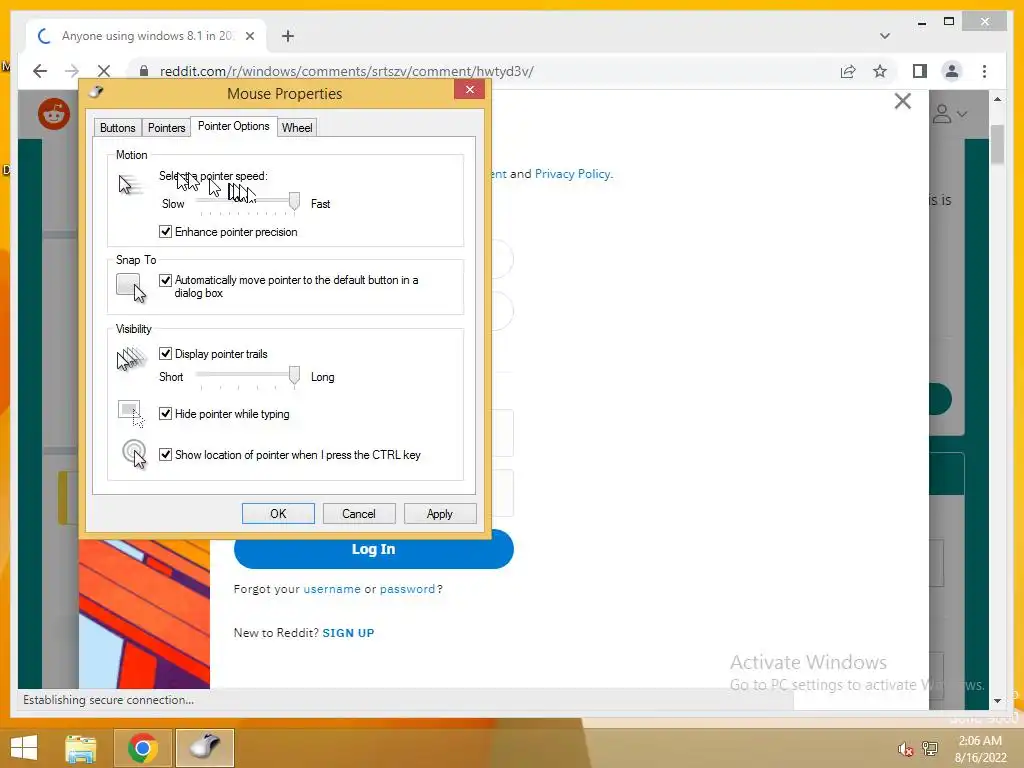This screenshot has width=1024, height=768.
Task: Close the Reddit login overlay
Action: click(x=903, y=101)
